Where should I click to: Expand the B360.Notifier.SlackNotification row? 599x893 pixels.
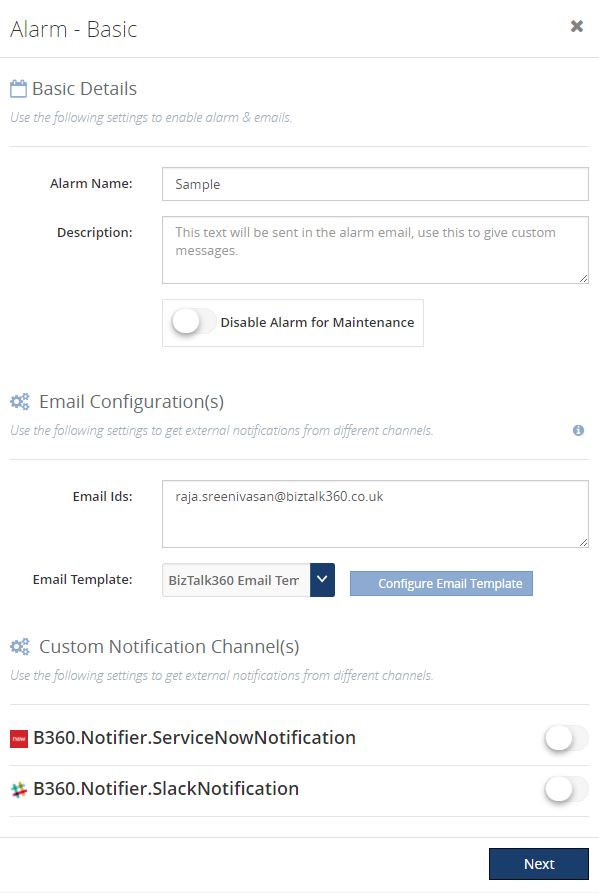pyautogui.click(x=300, y=790)
